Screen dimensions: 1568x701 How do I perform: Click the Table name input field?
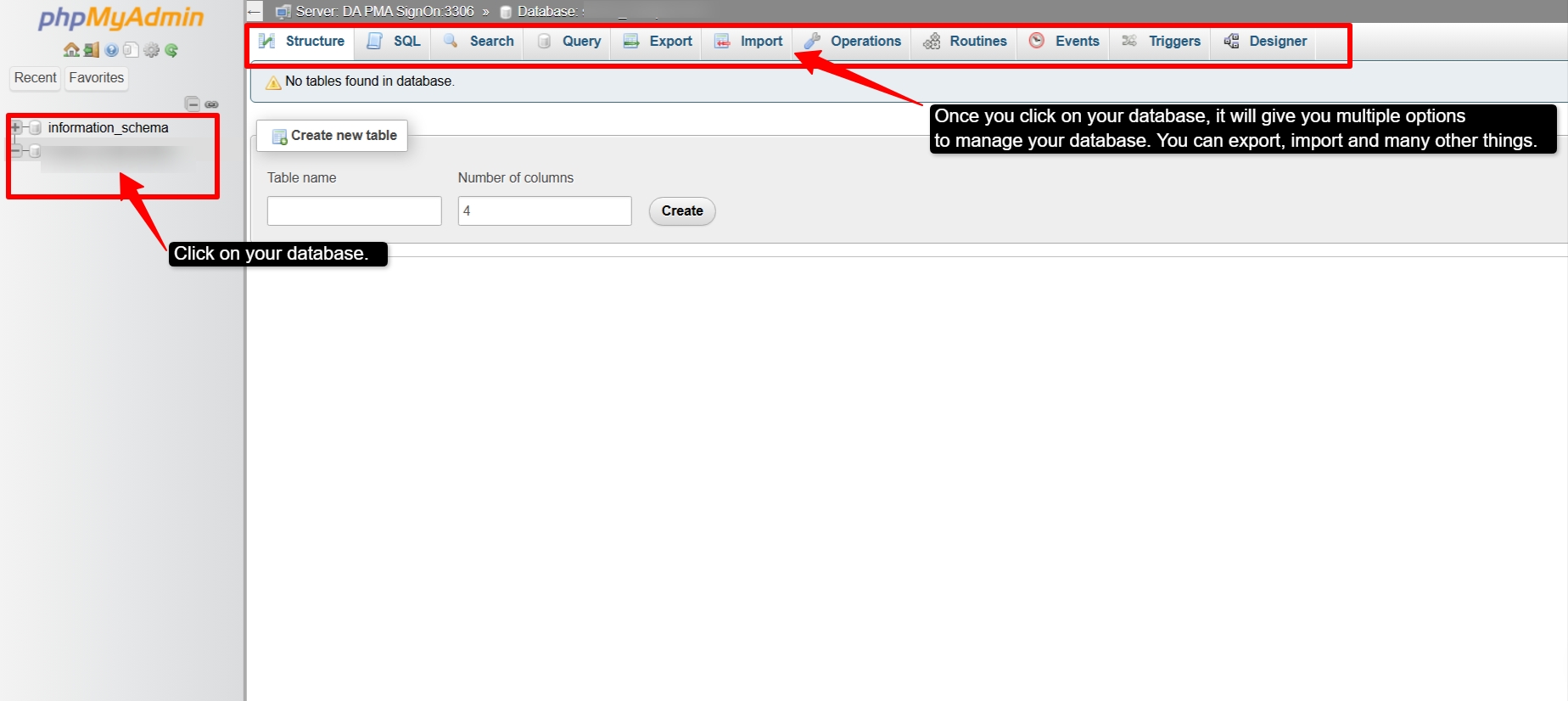[355, 211]
